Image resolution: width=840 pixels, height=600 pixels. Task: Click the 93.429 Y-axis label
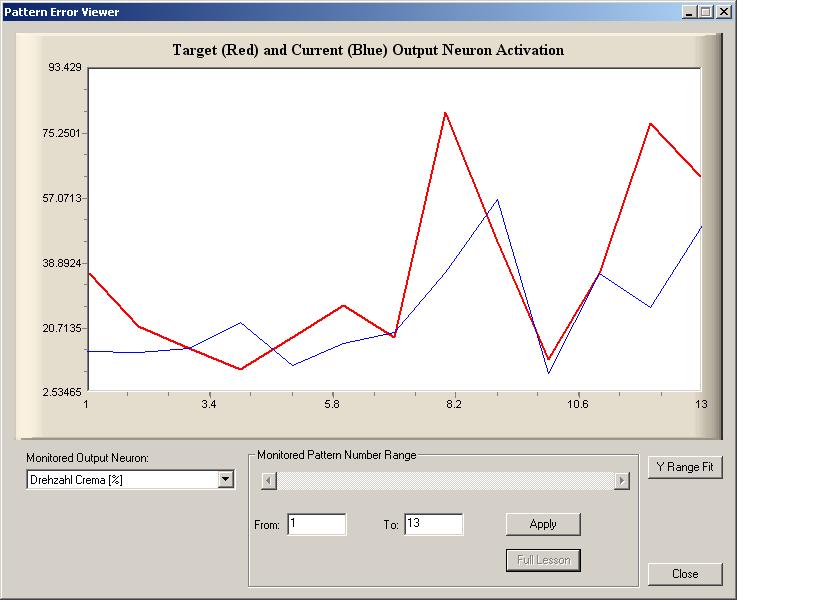[x=65, y=68]
